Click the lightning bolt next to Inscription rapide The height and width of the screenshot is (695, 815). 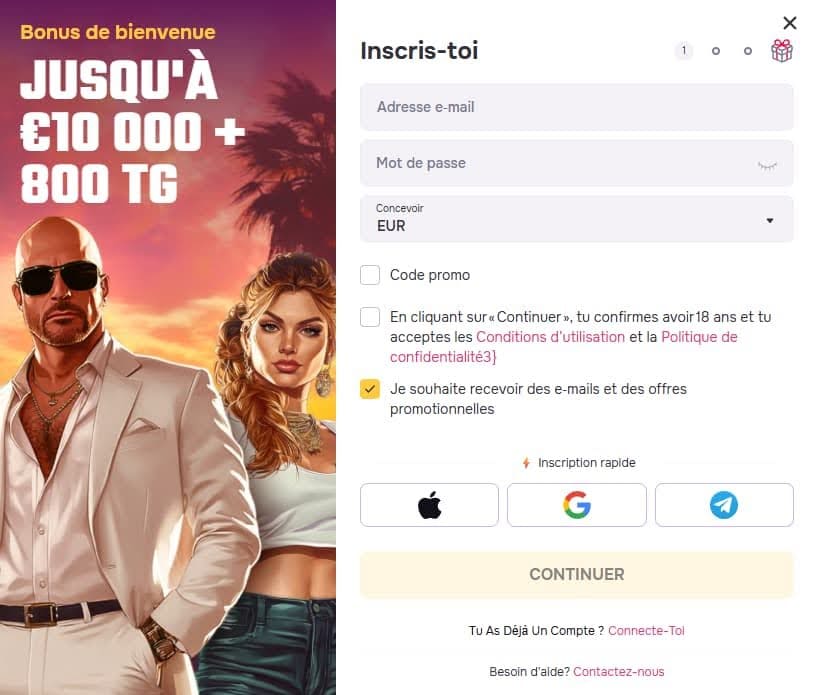[x=526, y=463]
